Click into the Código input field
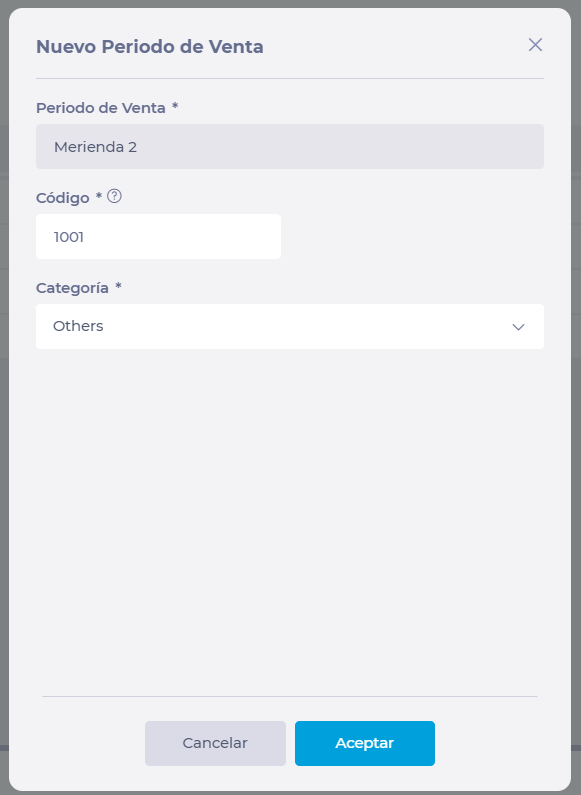This screenshot has height=795, width=581. [158, 236]
